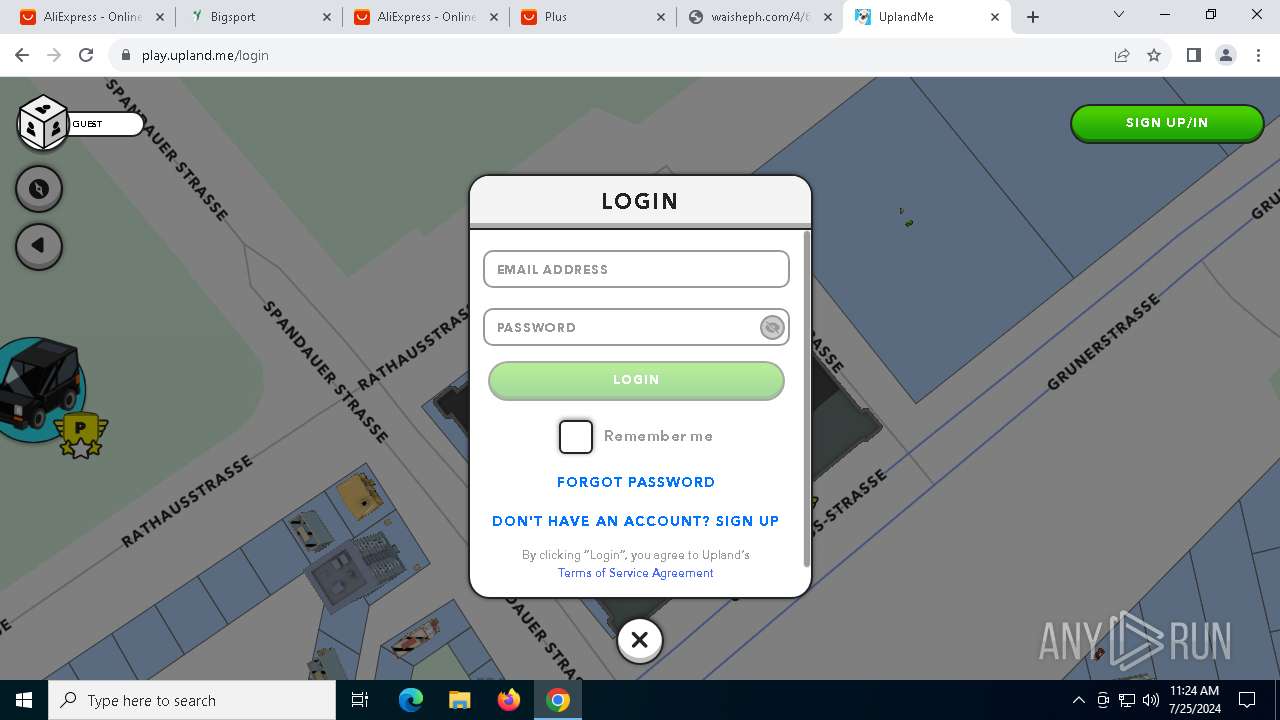Close the login dialog with X button
Image resolution: width=1280 pixels, height=720 pixels.
(x=640, y=640)
